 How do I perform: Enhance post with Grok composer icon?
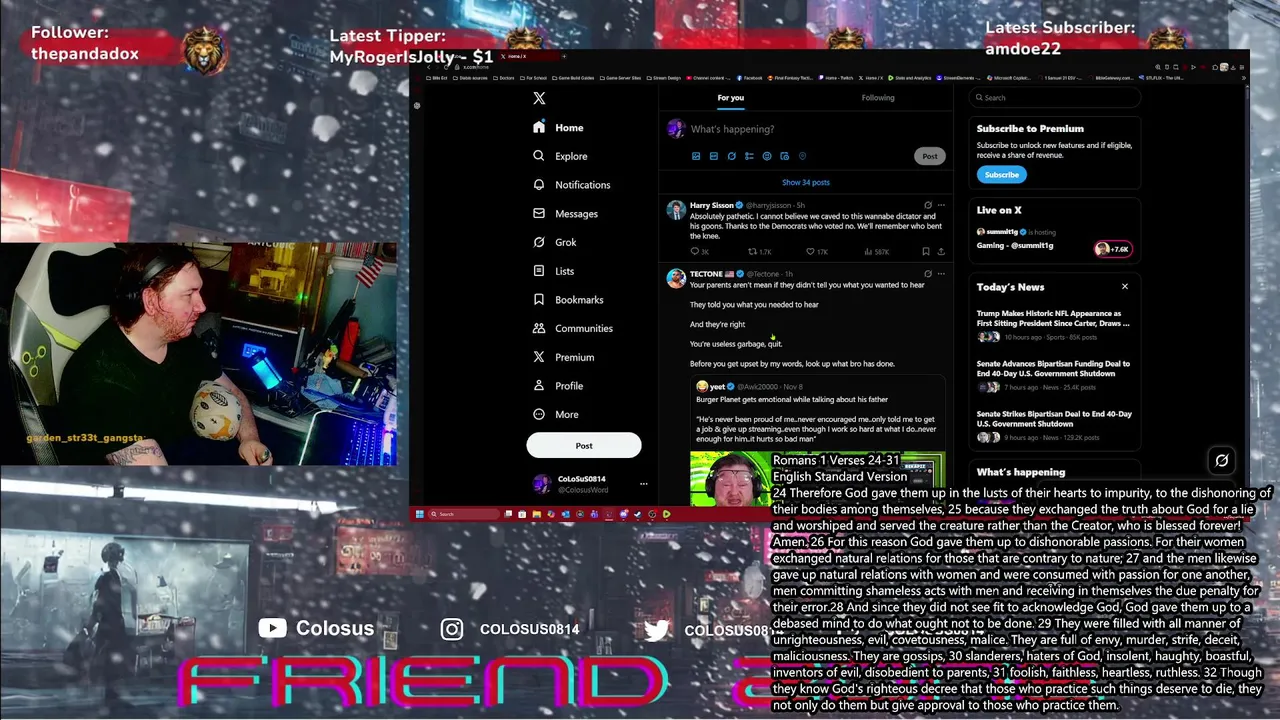tap(731, 156)
